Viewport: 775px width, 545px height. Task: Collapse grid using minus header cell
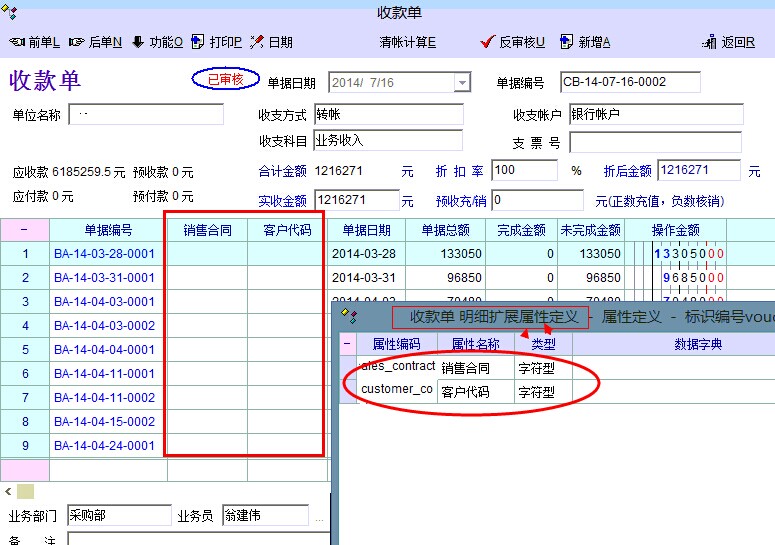(x=24, y=230)
